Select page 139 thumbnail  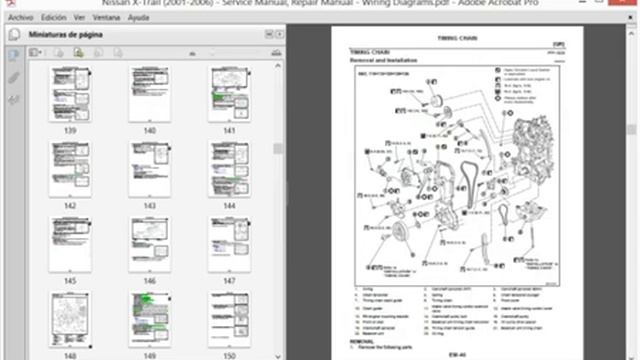(70, 94)
